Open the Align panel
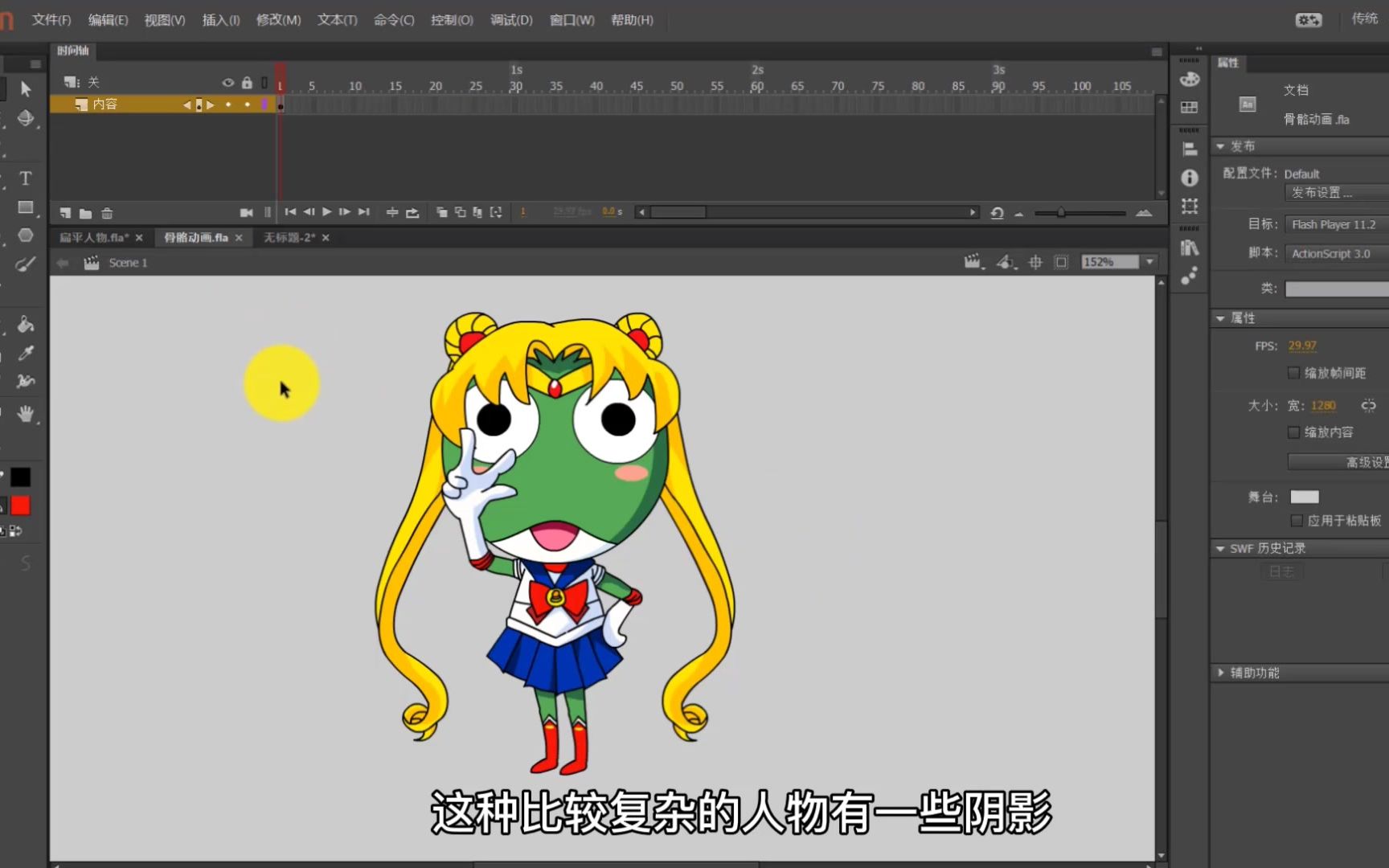Viewport: 1389px width, 868px height. 1188,148
